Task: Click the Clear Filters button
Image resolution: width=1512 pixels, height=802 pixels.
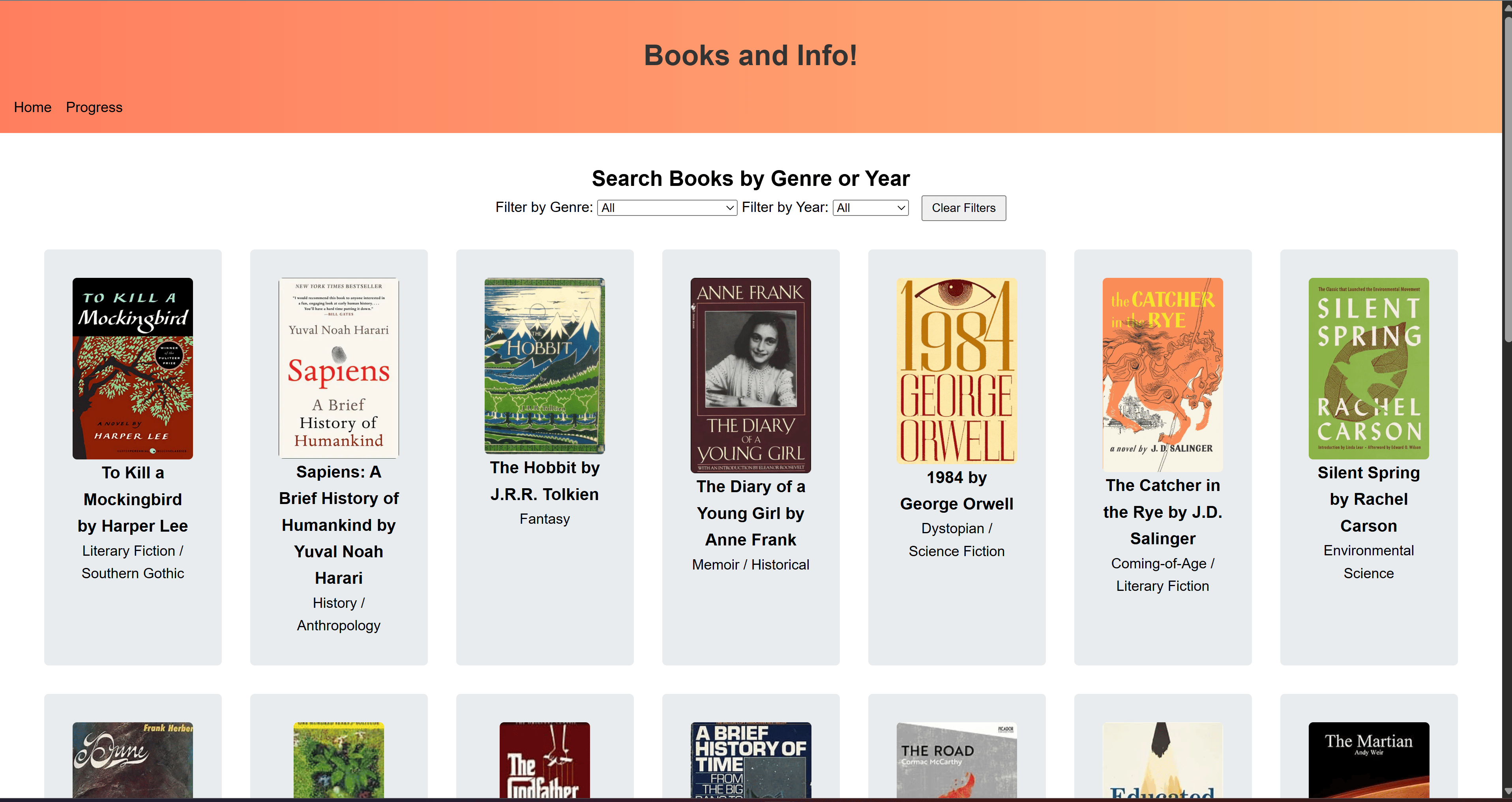Action: click(x=963, y=208)
